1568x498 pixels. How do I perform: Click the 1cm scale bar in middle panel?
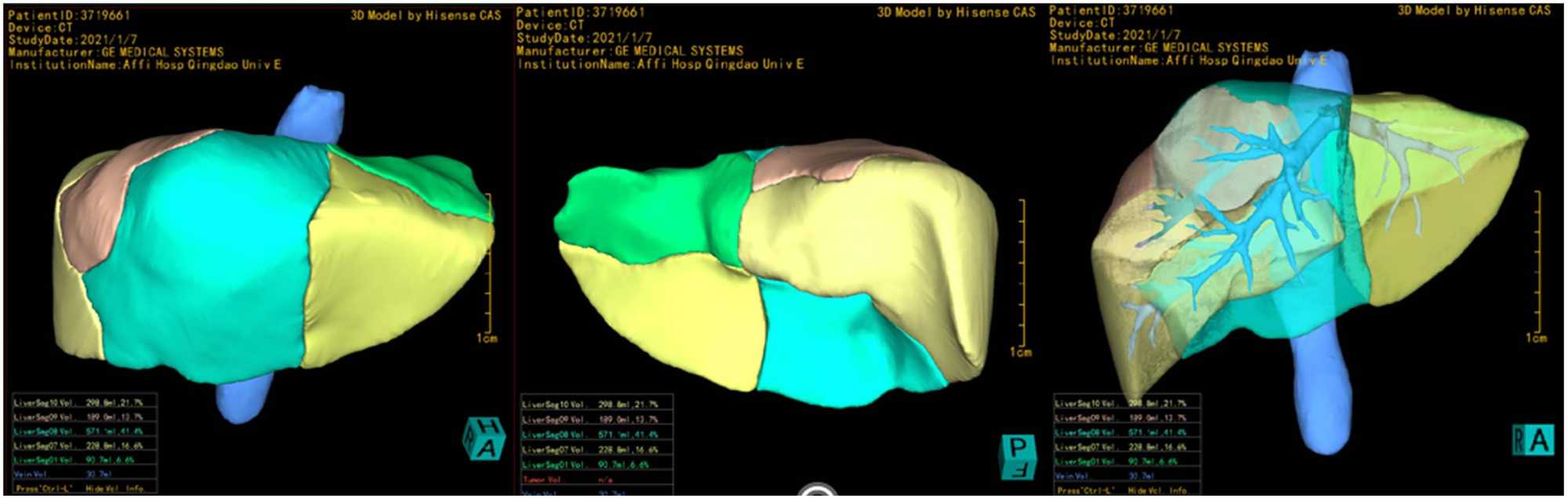(x=1021, y=274)
